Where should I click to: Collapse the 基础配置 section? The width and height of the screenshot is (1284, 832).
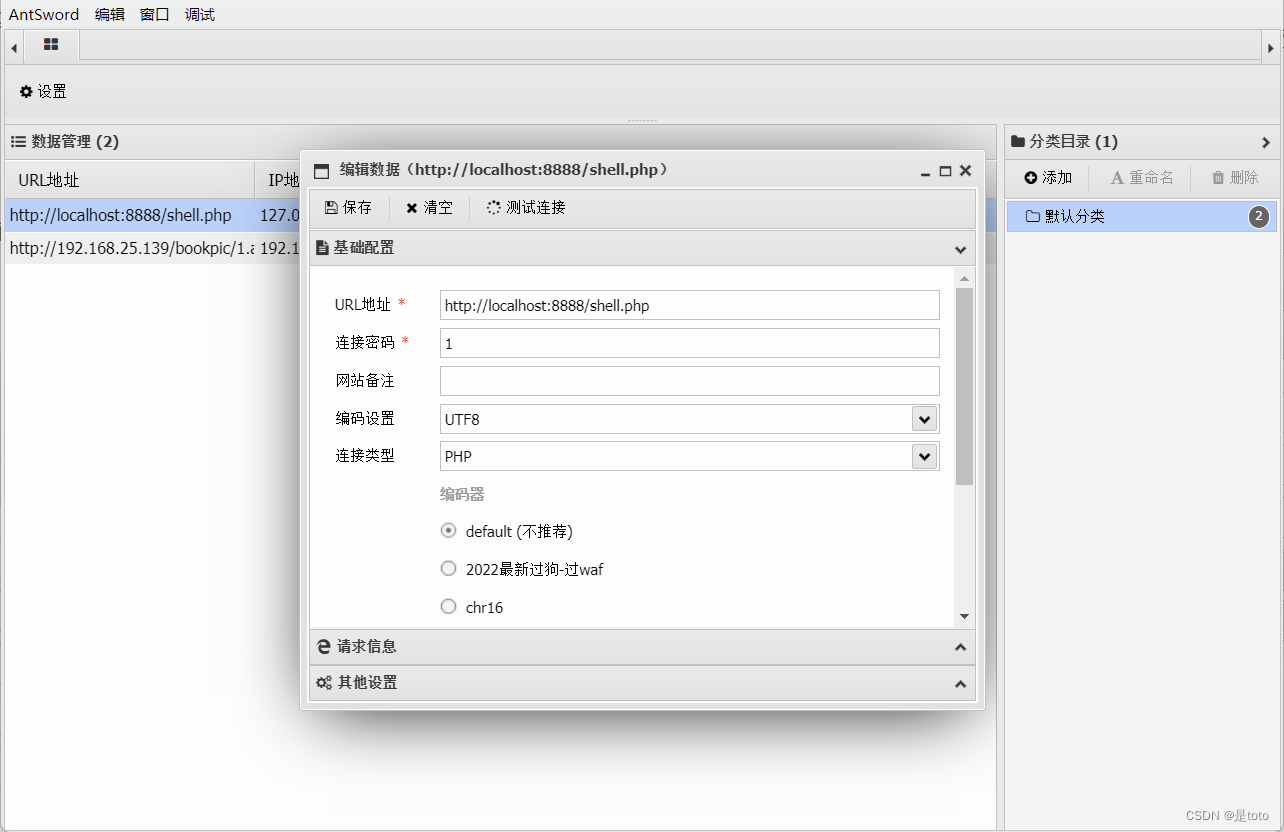click(960, 249)
